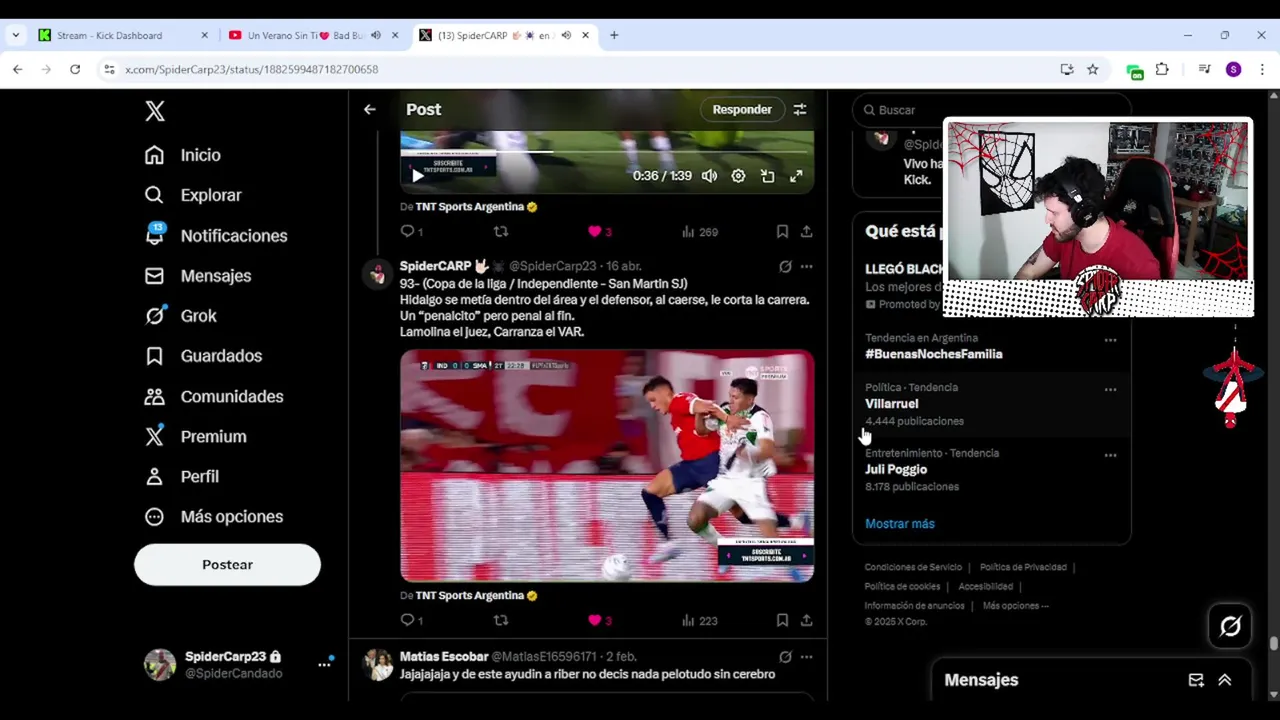Open Juli Poggio trending topic
1280x720 pixels.
[x=896, y=469]
